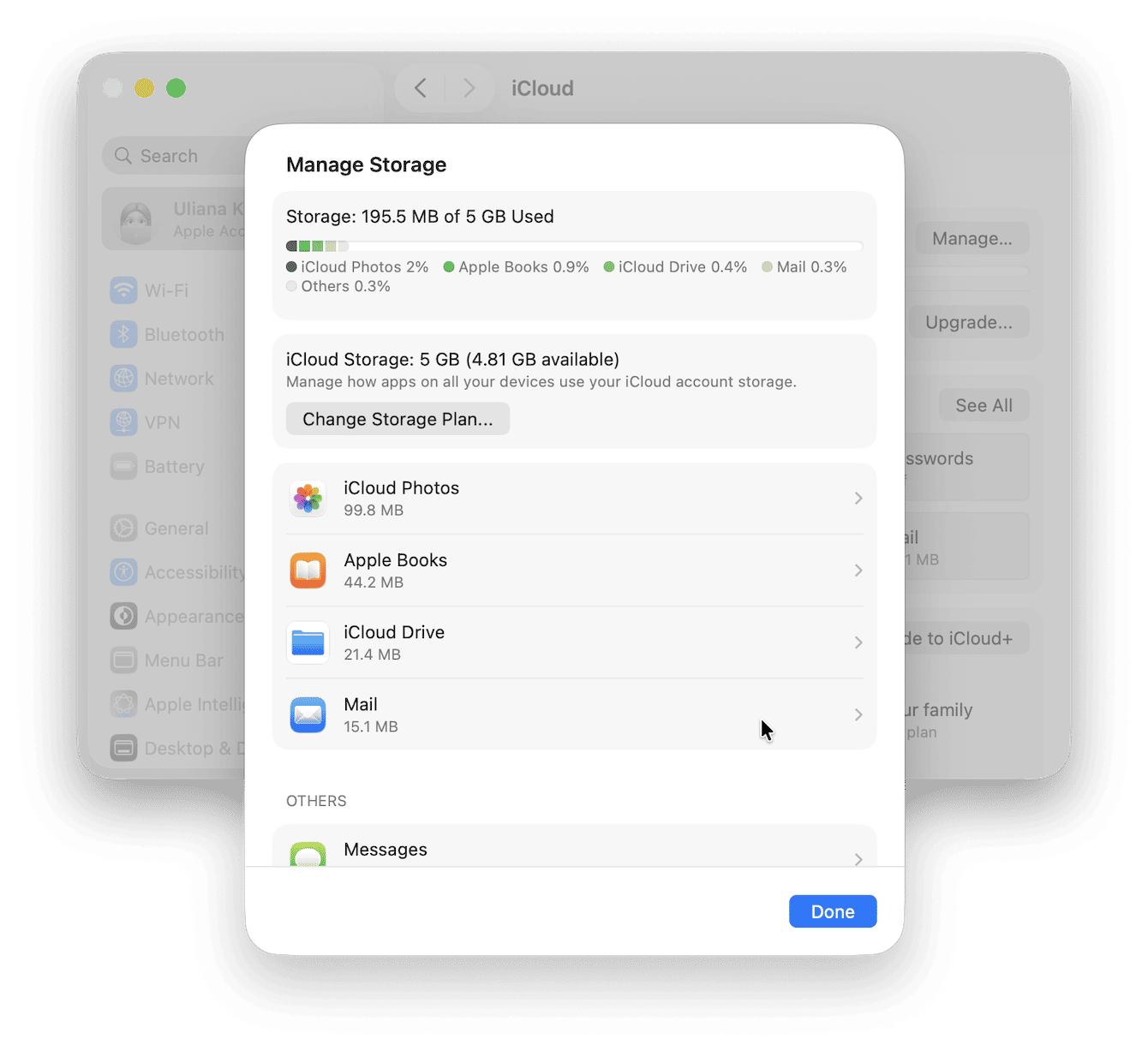Click the storage usage progress bar
The image size is (1148, 1057).
coord(574,246)
